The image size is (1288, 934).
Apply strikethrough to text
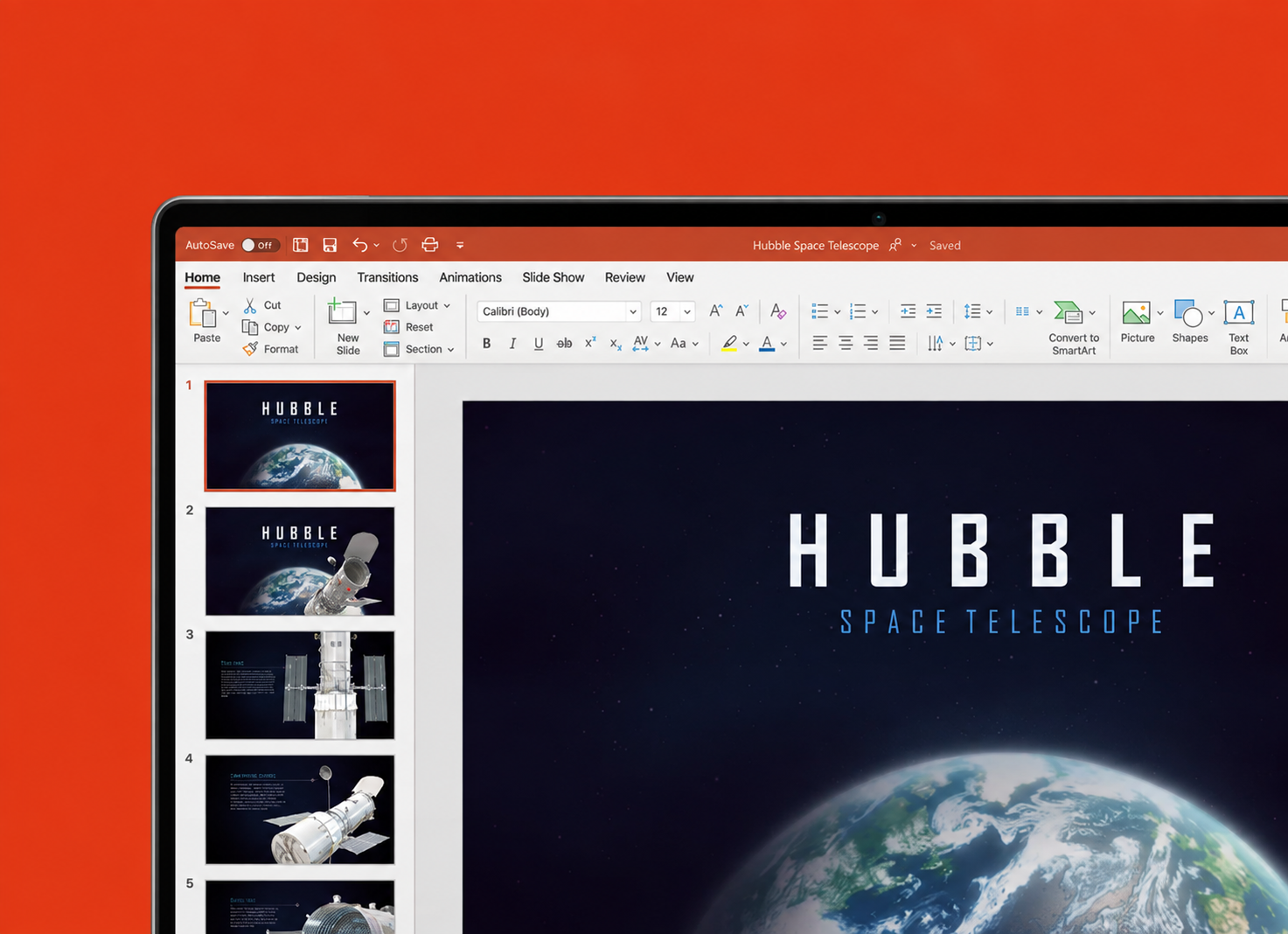pos(564,344)
